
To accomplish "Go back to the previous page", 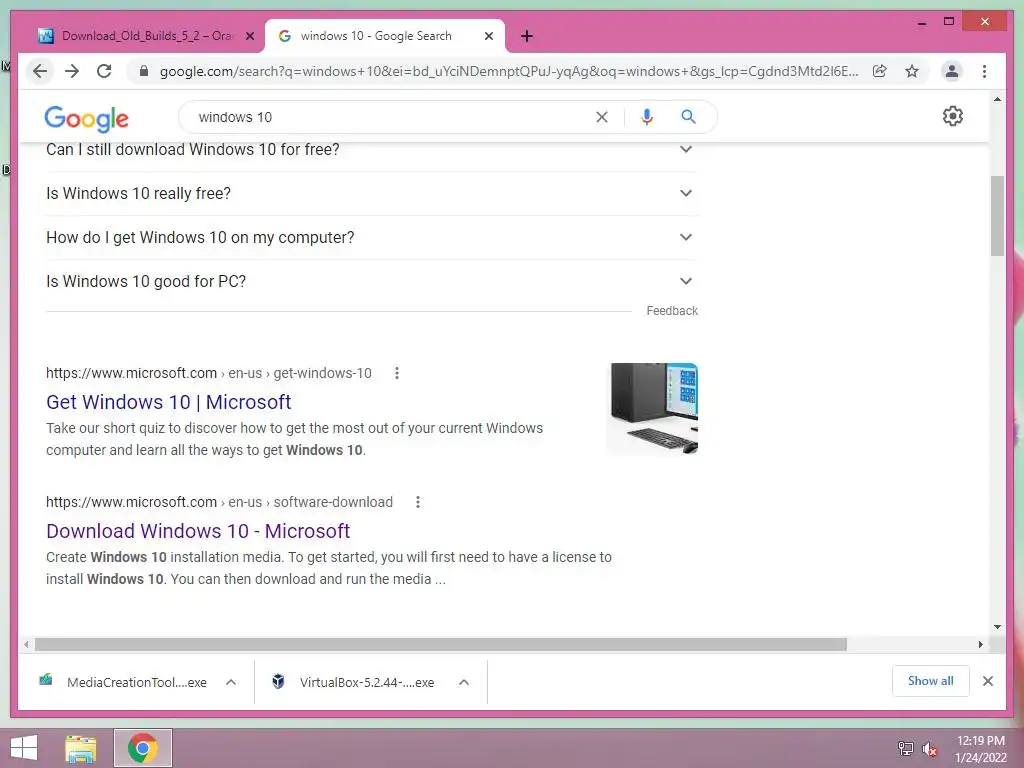I will [40, 71].
